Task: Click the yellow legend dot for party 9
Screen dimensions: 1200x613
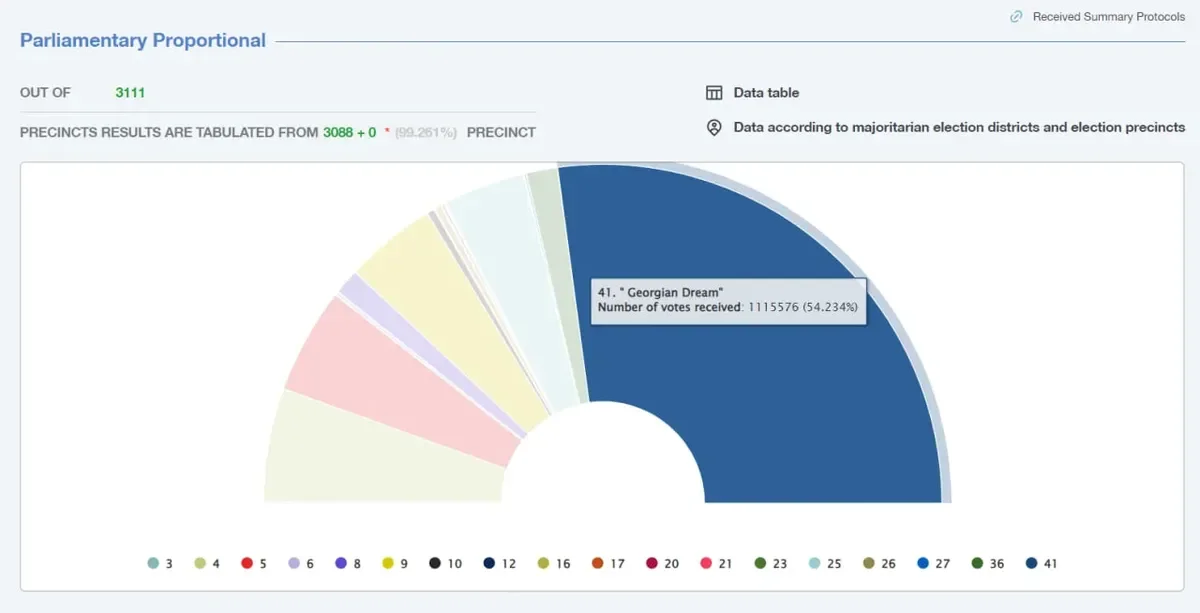Action: pos(388,564)
